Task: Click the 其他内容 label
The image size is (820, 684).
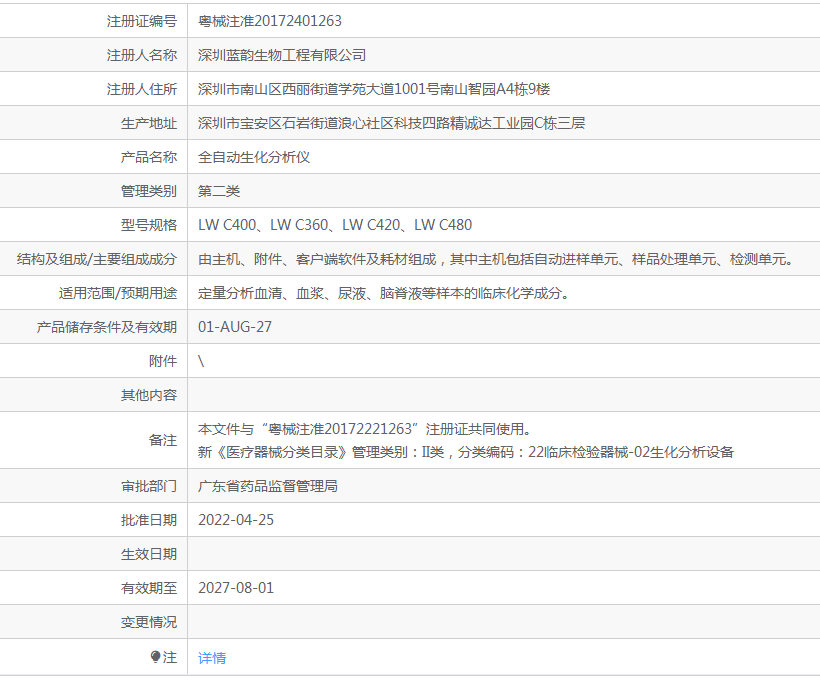Action: [149, 395]
